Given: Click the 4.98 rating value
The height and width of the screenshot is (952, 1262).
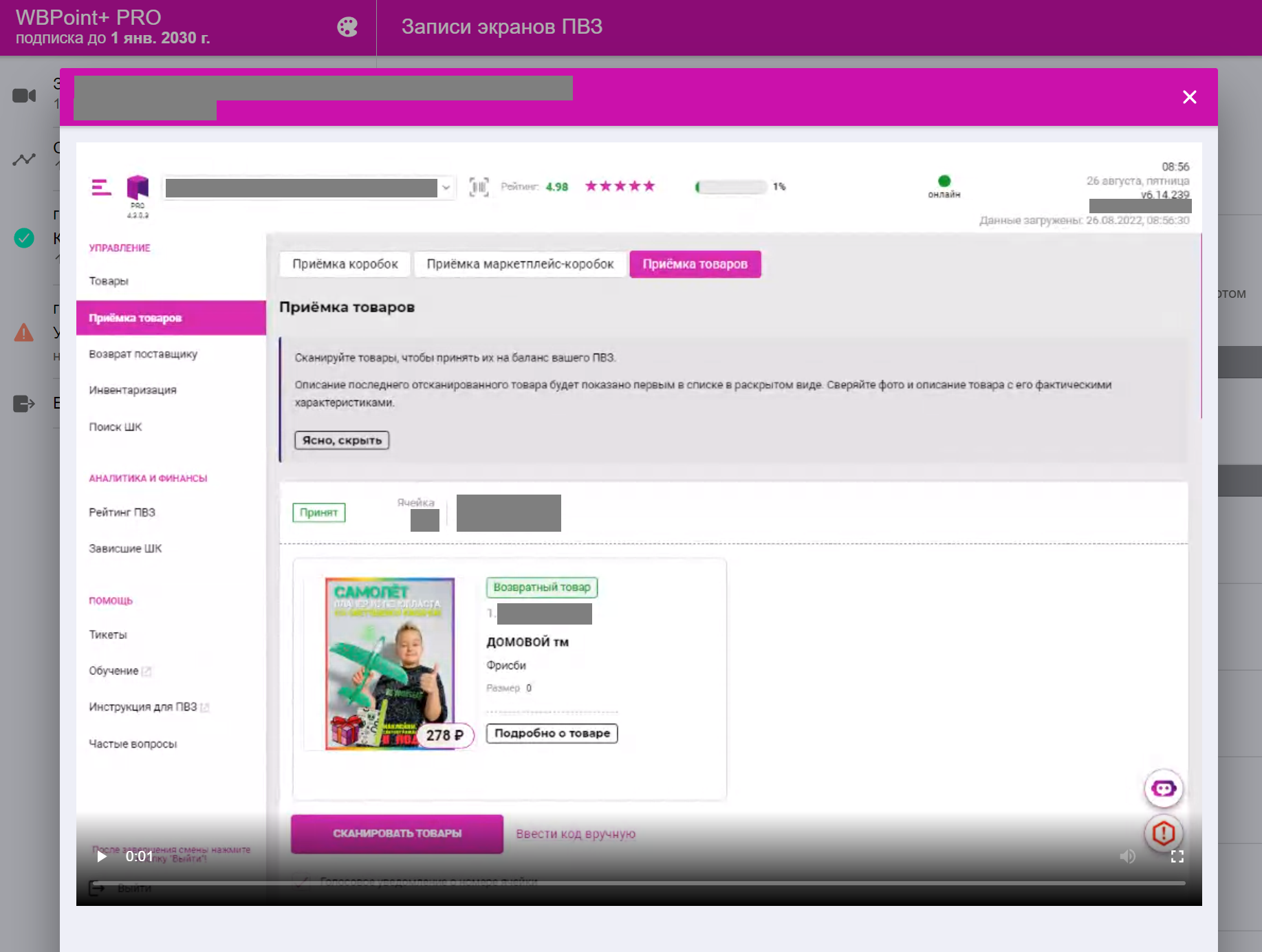Looking at the screenshot, I should point(557,187).
